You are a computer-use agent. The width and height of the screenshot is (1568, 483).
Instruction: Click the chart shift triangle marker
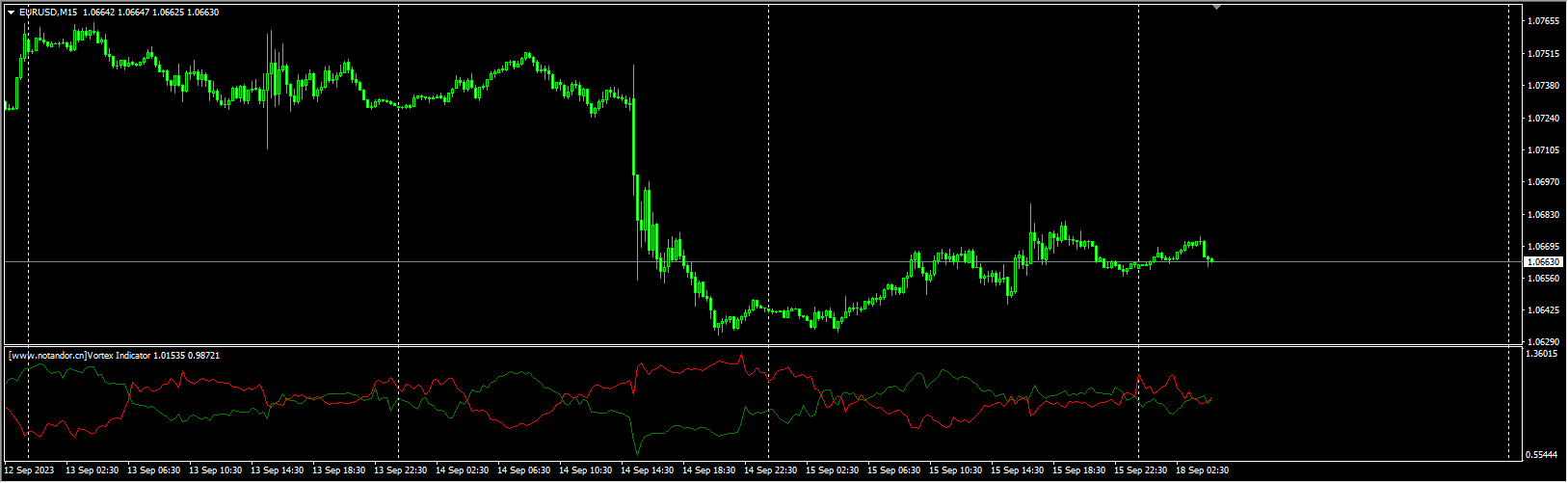pyautogui.click(x=1216, y=7)
